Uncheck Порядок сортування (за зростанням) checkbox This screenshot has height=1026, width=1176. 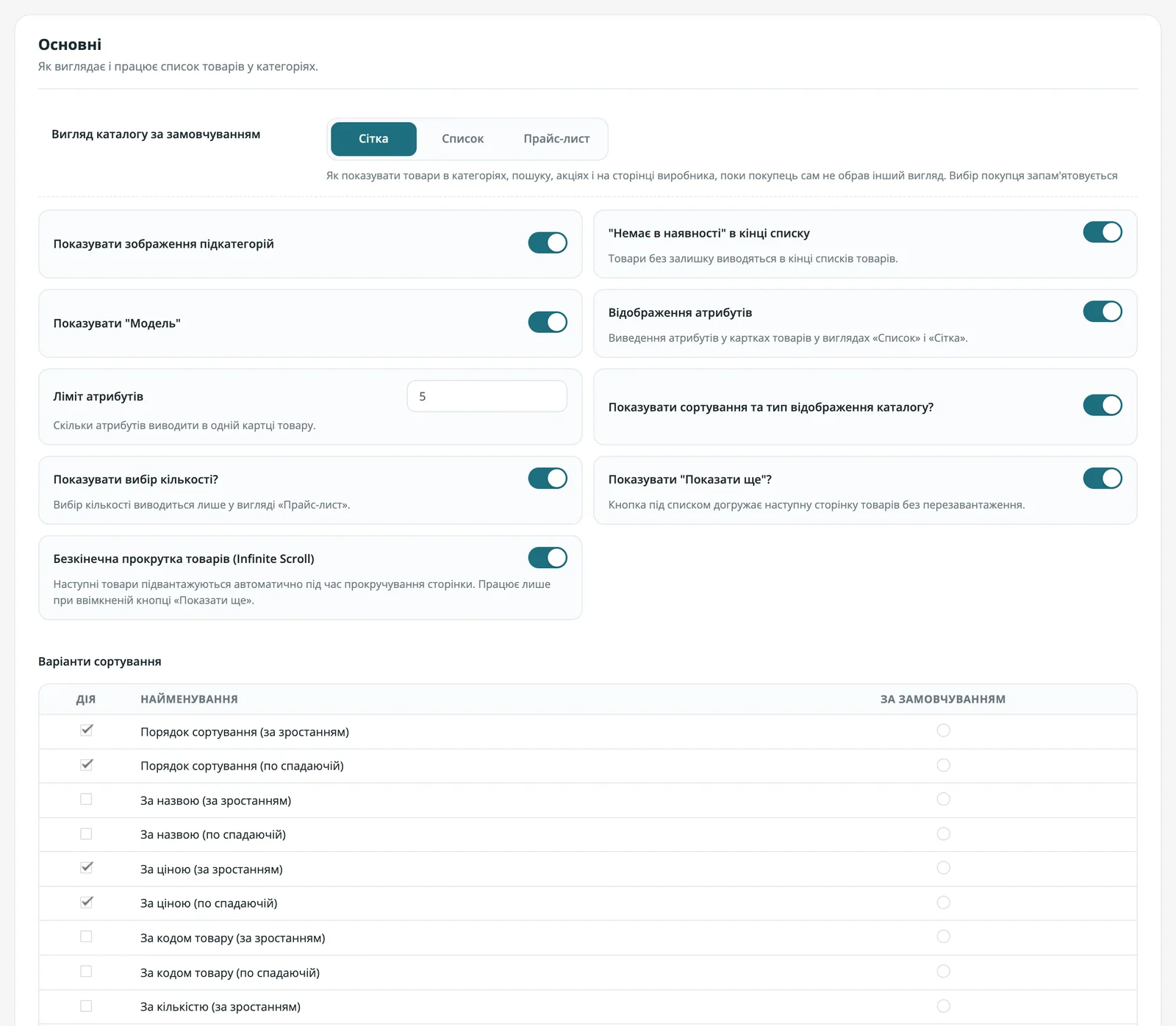(x=86, y=731)
